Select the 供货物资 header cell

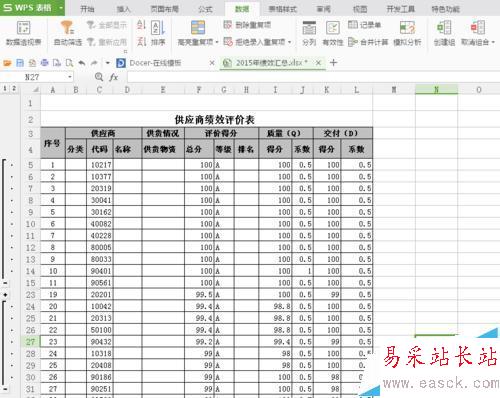point(163,149)
